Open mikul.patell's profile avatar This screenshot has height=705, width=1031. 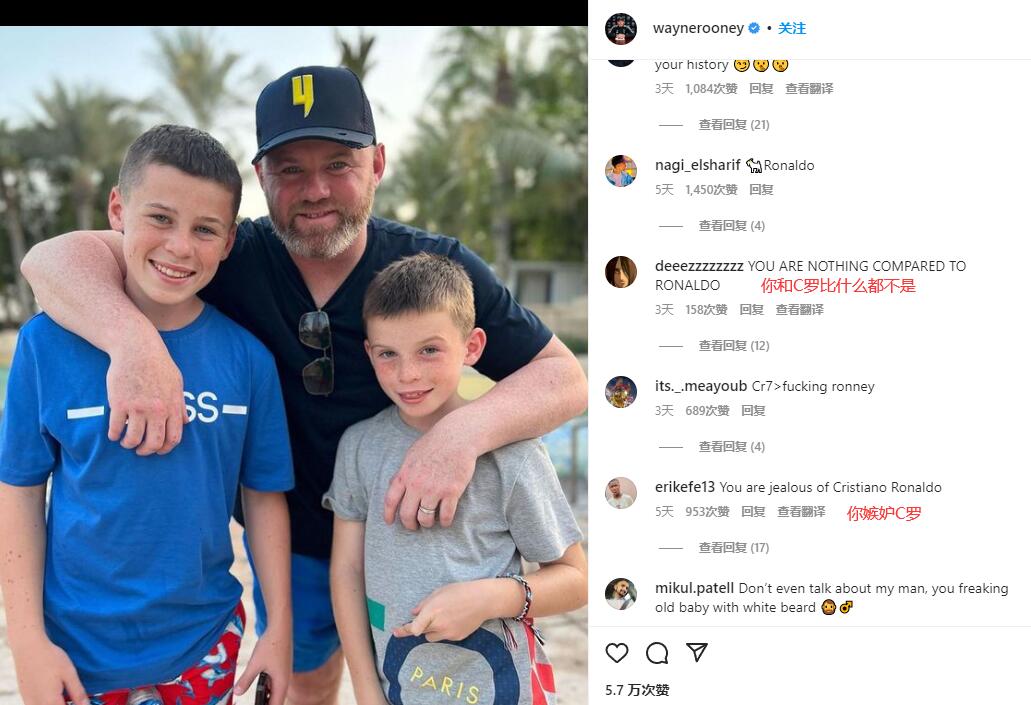[621, 595]
